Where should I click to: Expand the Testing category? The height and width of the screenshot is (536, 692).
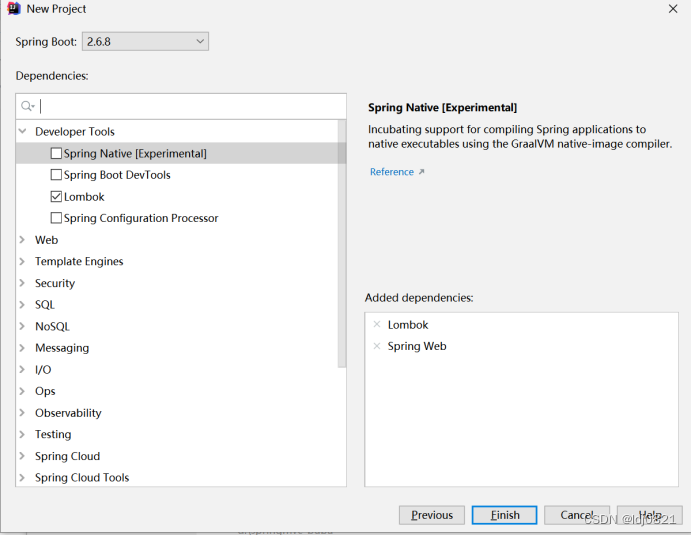pos(23,434)
